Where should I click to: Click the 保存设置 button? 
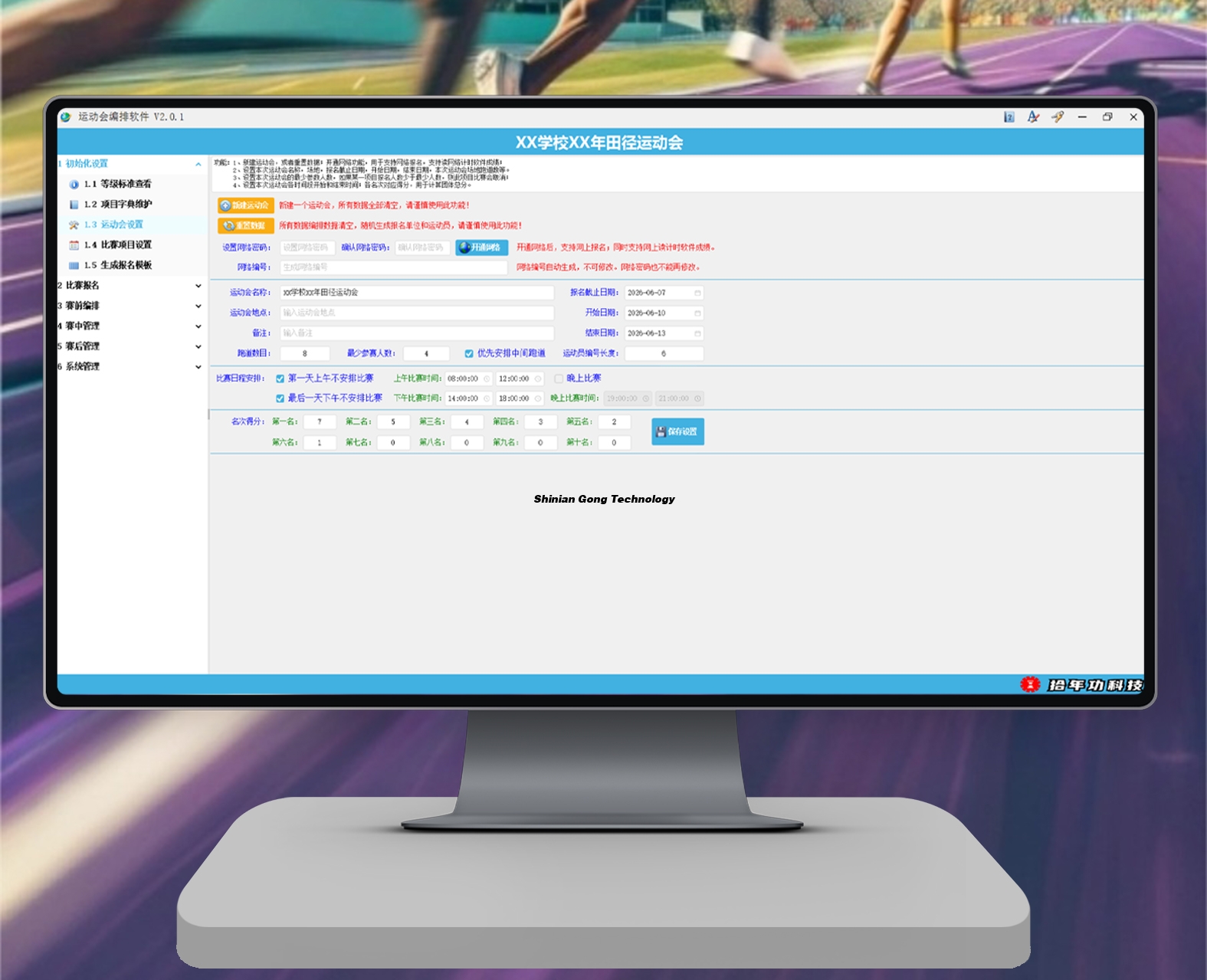(677, 431)
